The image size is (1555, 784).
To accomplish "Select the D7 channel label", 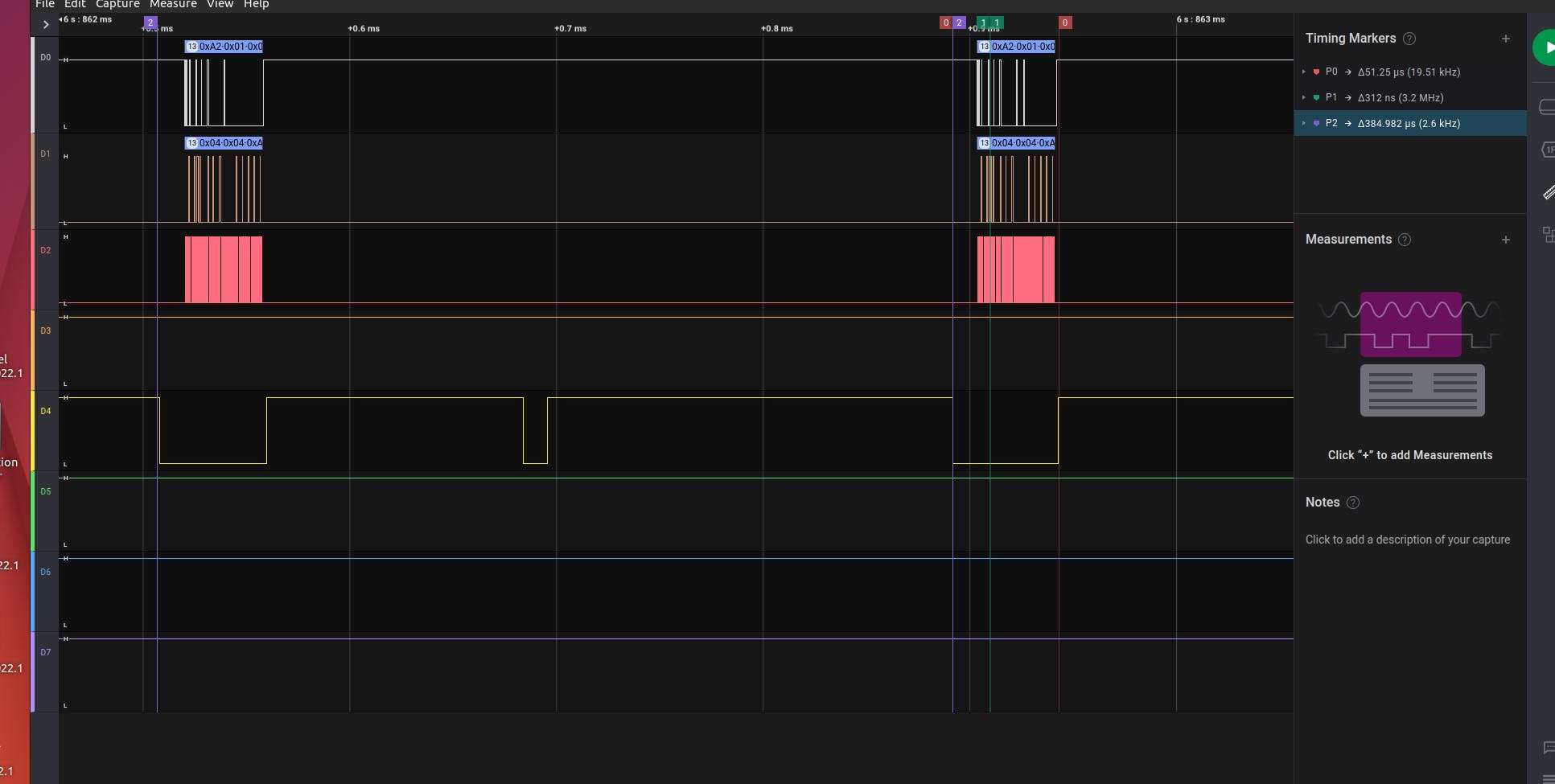I will pos(46,652).
